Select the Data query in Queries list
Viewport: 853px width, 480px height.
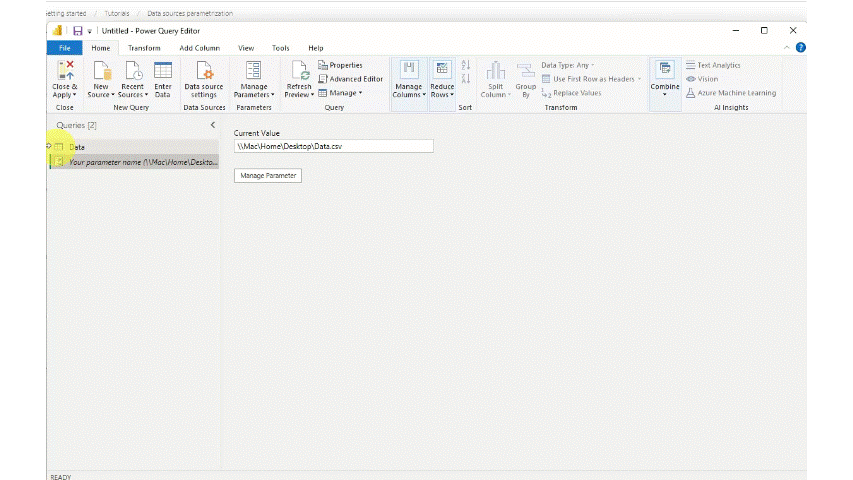77,147
